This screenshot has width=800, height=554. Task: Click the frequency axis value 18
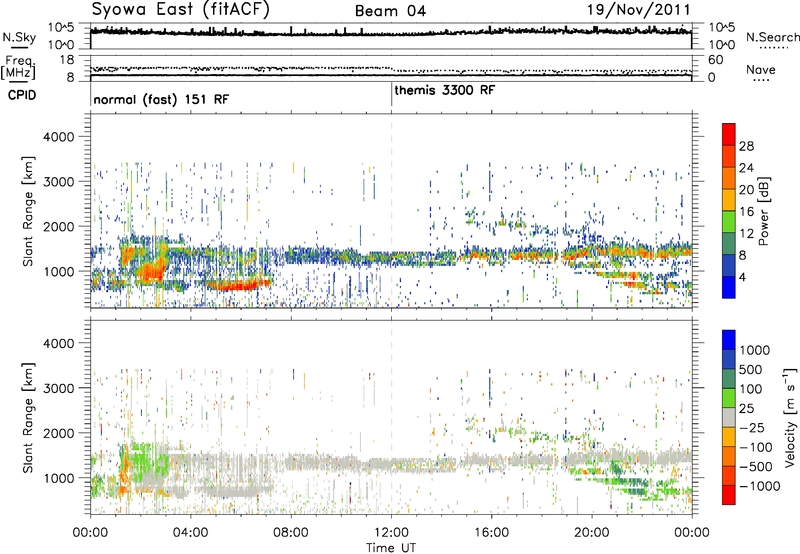[67, 60]
